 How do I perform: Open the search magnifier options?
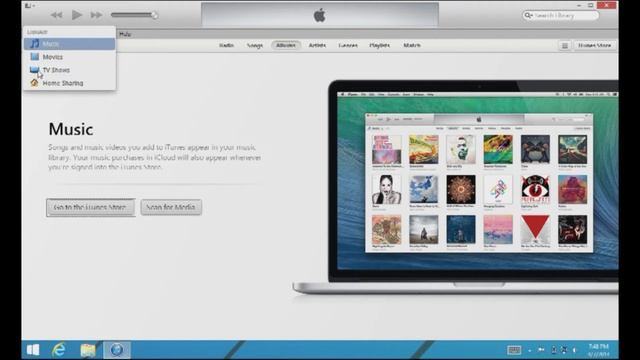[x=529, y=16]
